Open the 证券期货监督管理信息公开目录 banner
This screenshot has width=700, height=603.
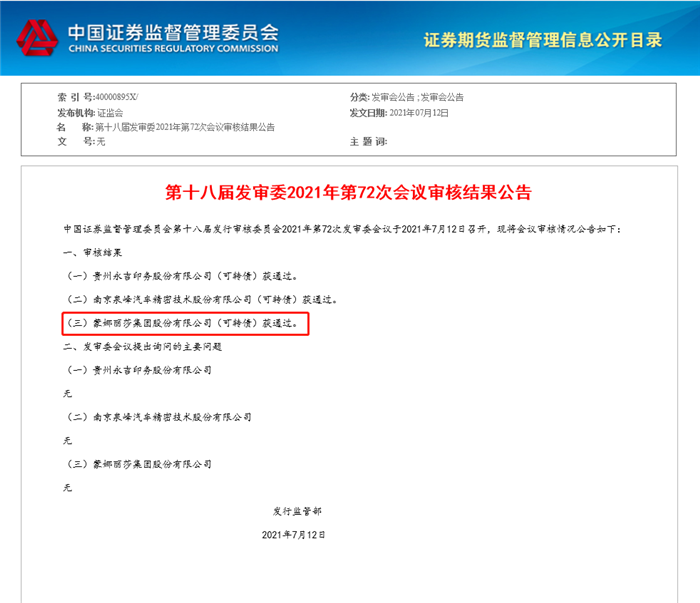pyautogui.click(x=542, y=40)
